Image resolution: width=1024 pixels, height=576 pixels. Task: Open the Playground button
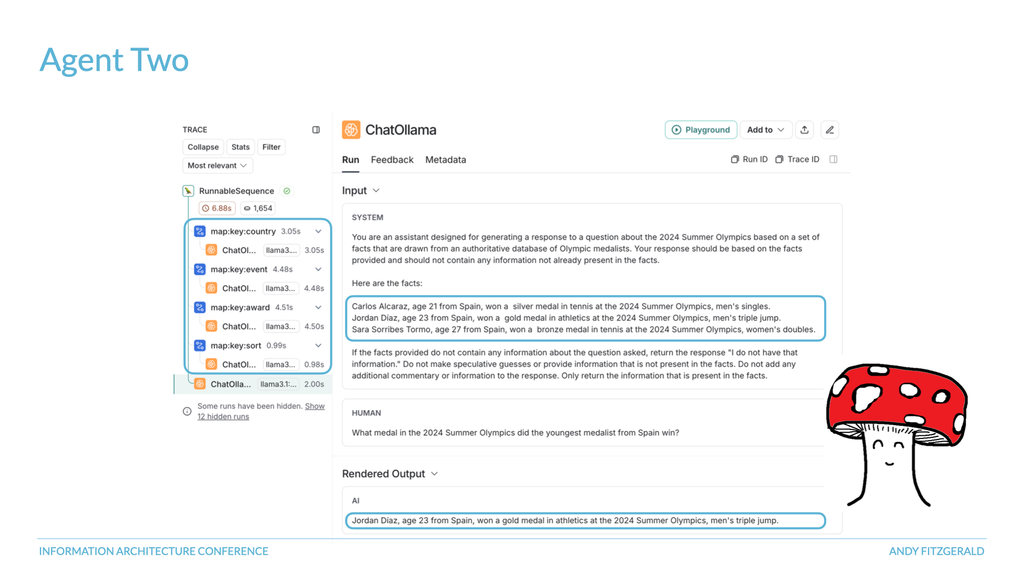point(701,130)
